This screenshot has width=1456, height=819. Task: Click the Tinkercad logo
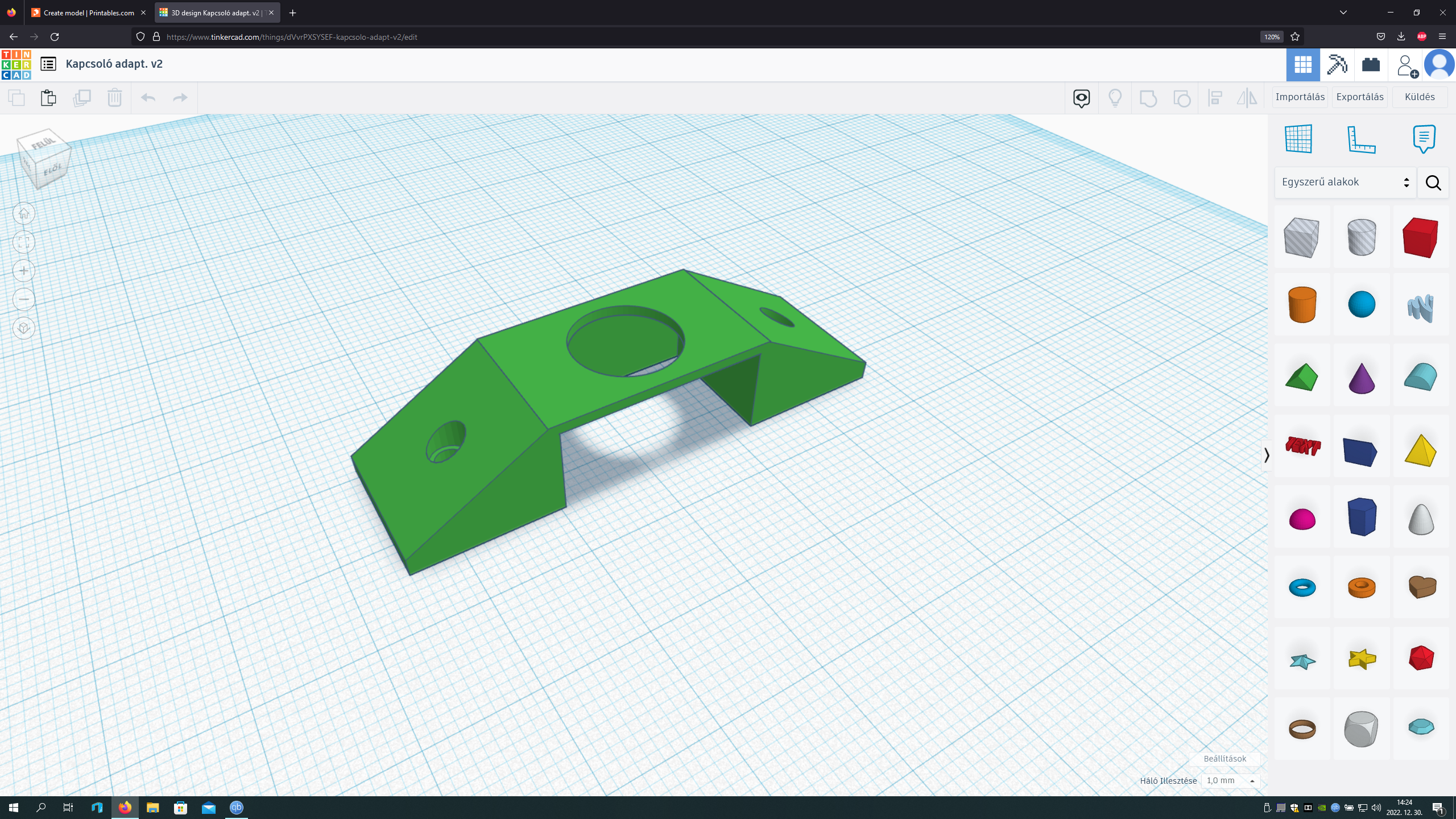coord(16,64)
